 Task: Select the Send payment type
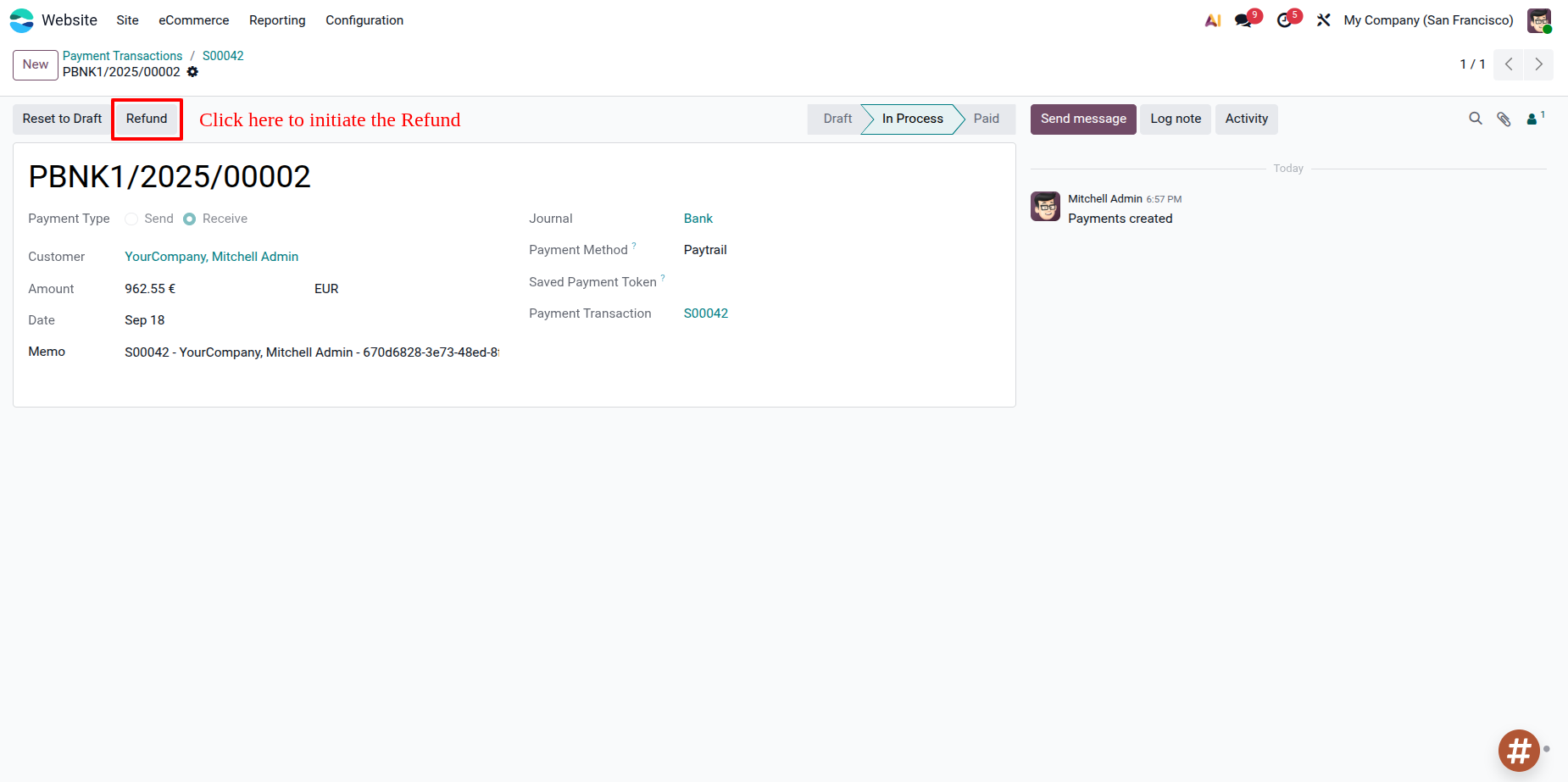[x=131, y=219]
